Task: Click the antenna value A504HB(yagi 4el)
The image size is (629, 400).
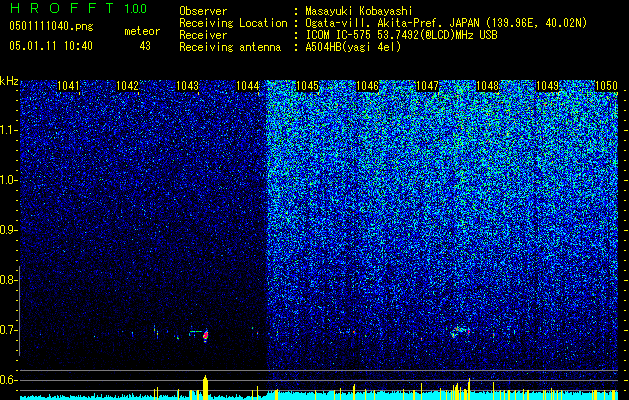Action: [353, 47]
